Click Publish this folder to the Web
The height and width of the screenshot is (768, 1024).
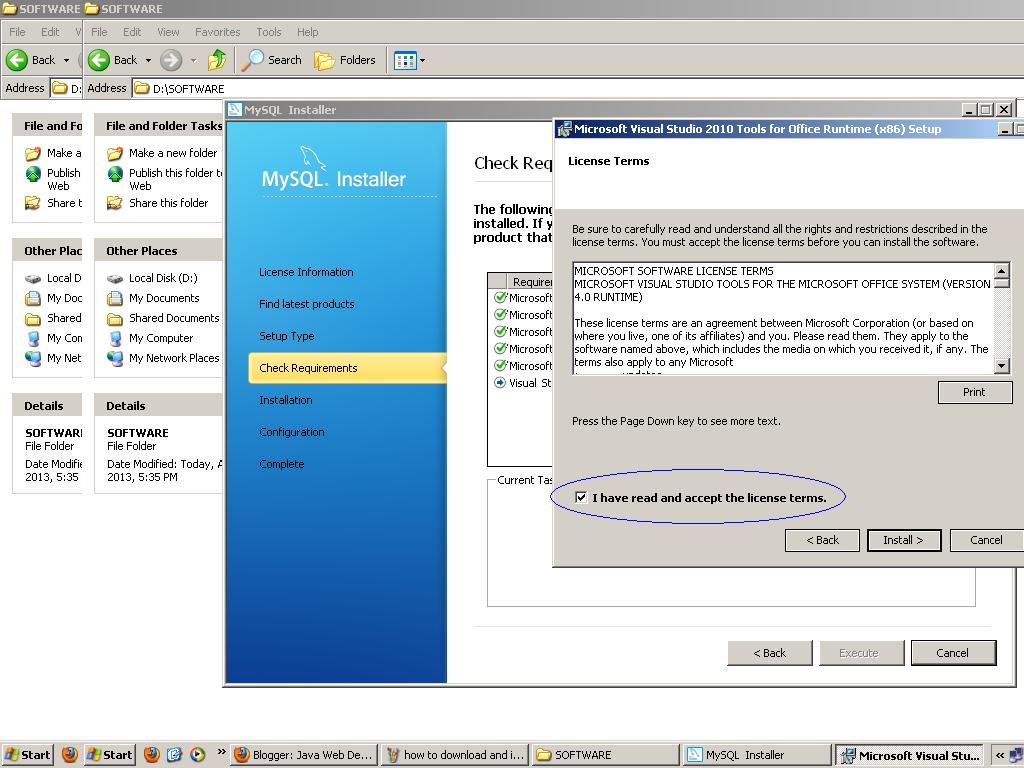point(176,179)
